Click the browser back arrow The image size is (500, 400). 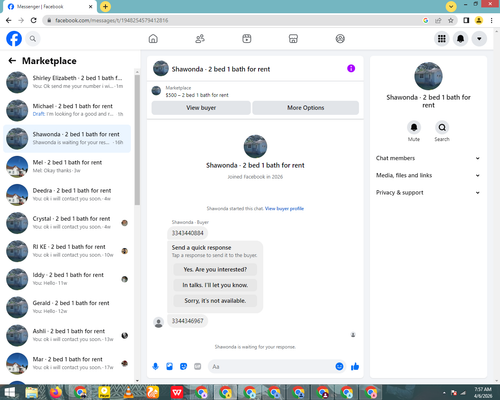tap(9, 20)
